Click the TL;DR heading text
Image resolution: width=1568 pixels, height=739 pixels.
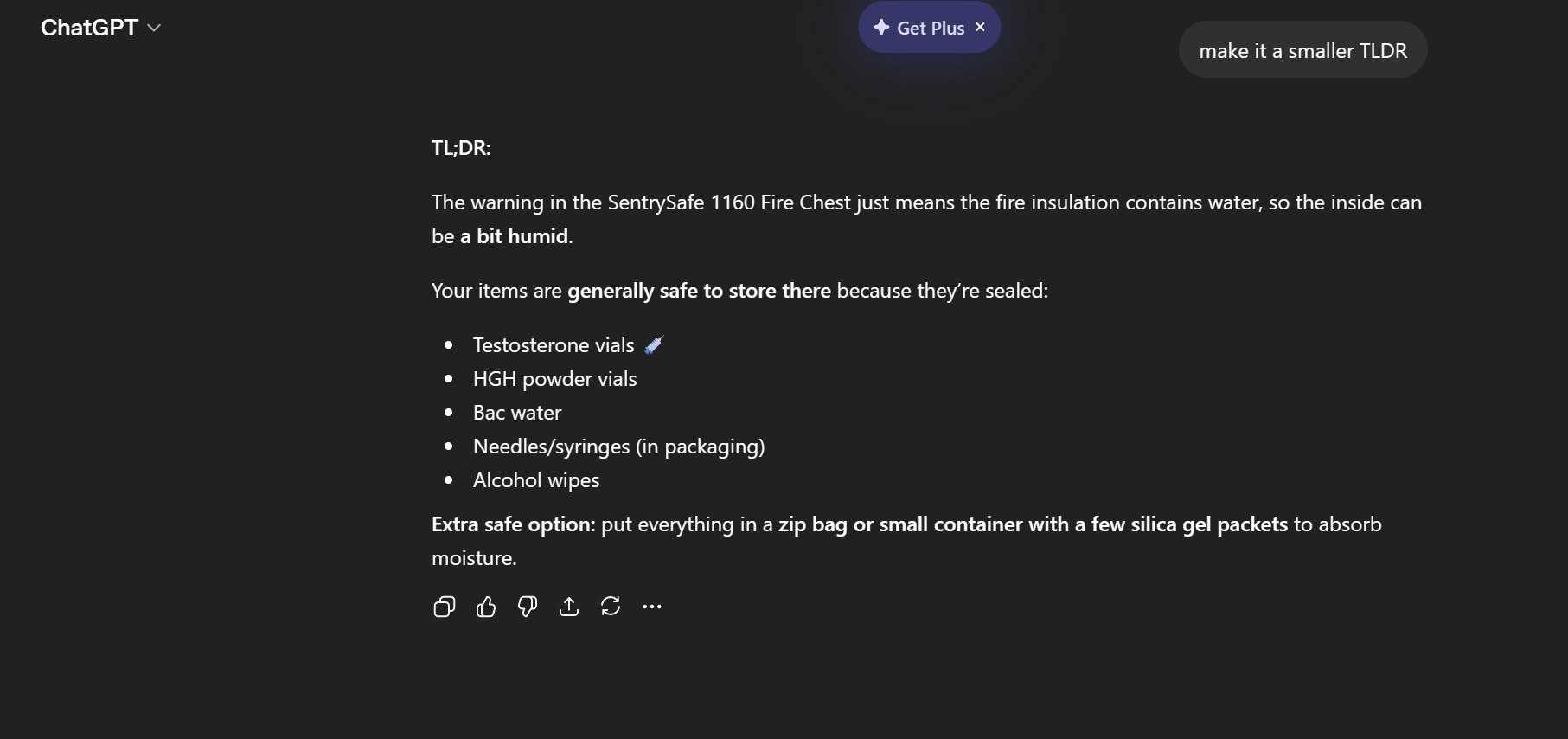coord(461,148)
